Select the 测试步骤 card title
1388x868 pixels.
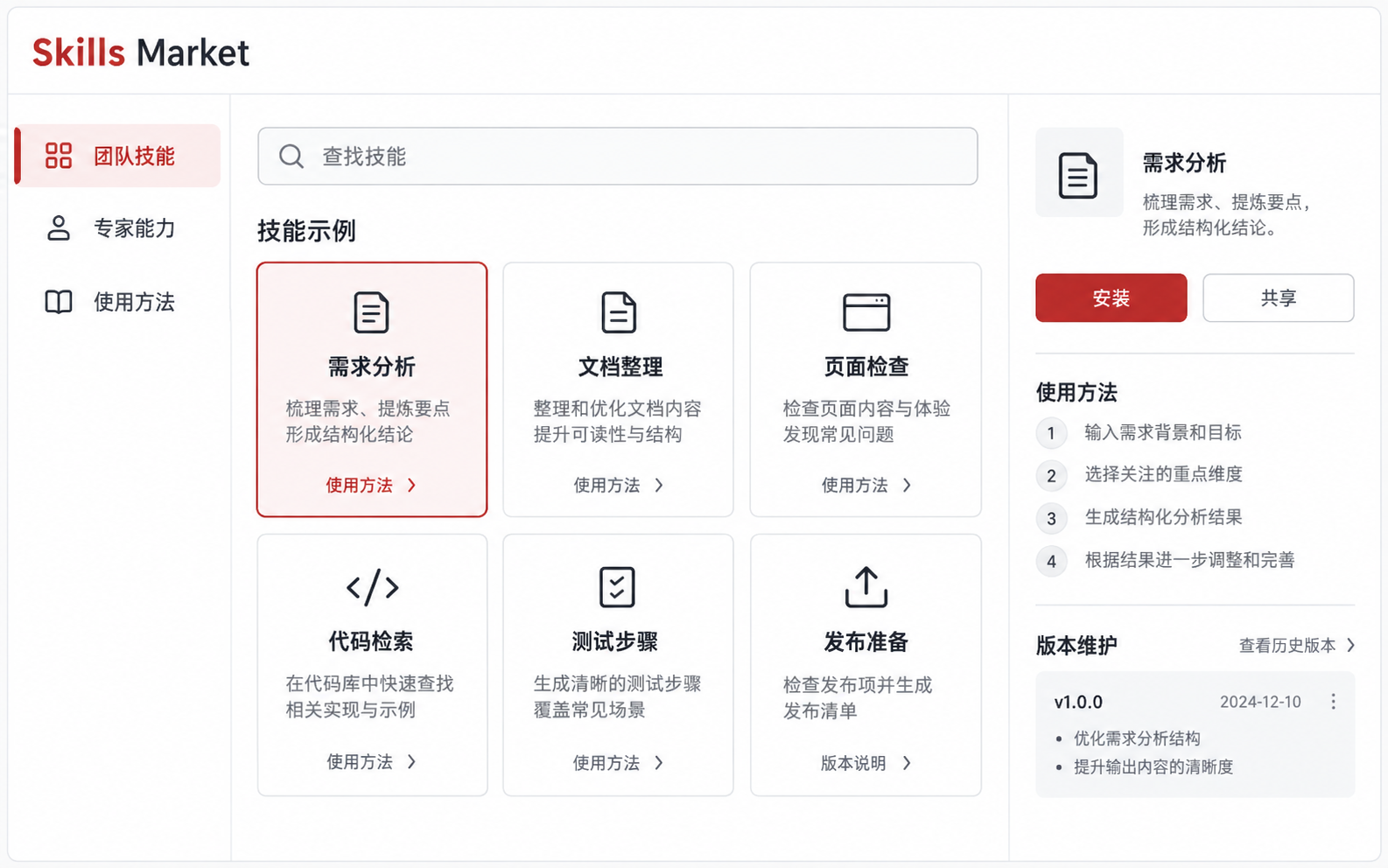pyautogui.click(x=615, y=642)
